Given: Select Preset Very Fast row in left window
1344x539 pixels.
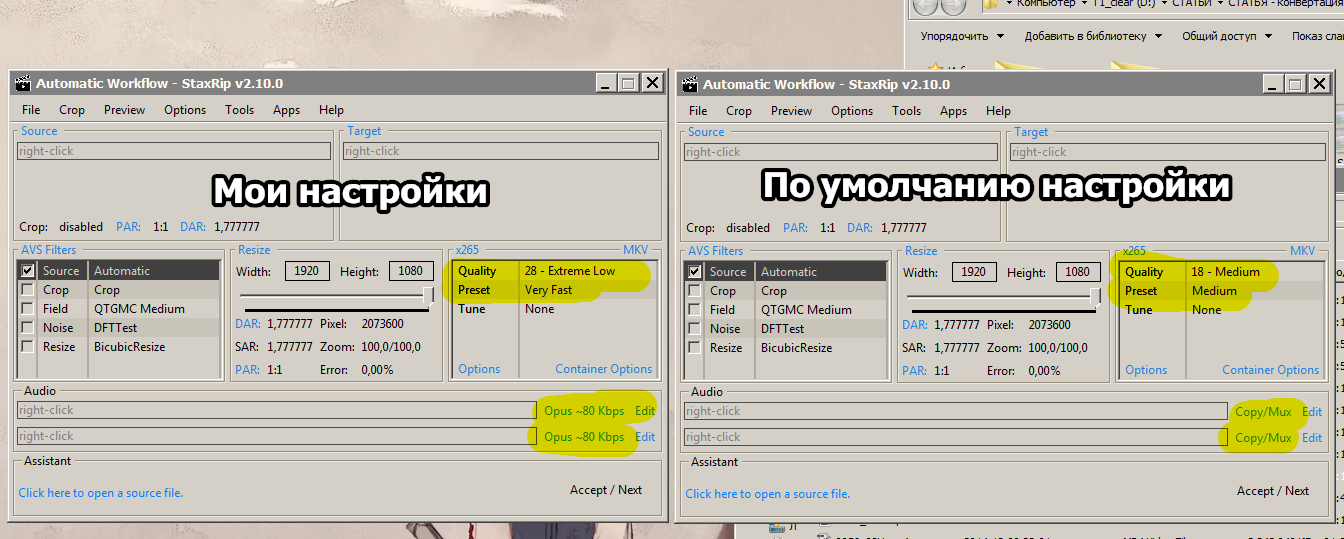Looking at the screenshot, I should tap(555, 290).
